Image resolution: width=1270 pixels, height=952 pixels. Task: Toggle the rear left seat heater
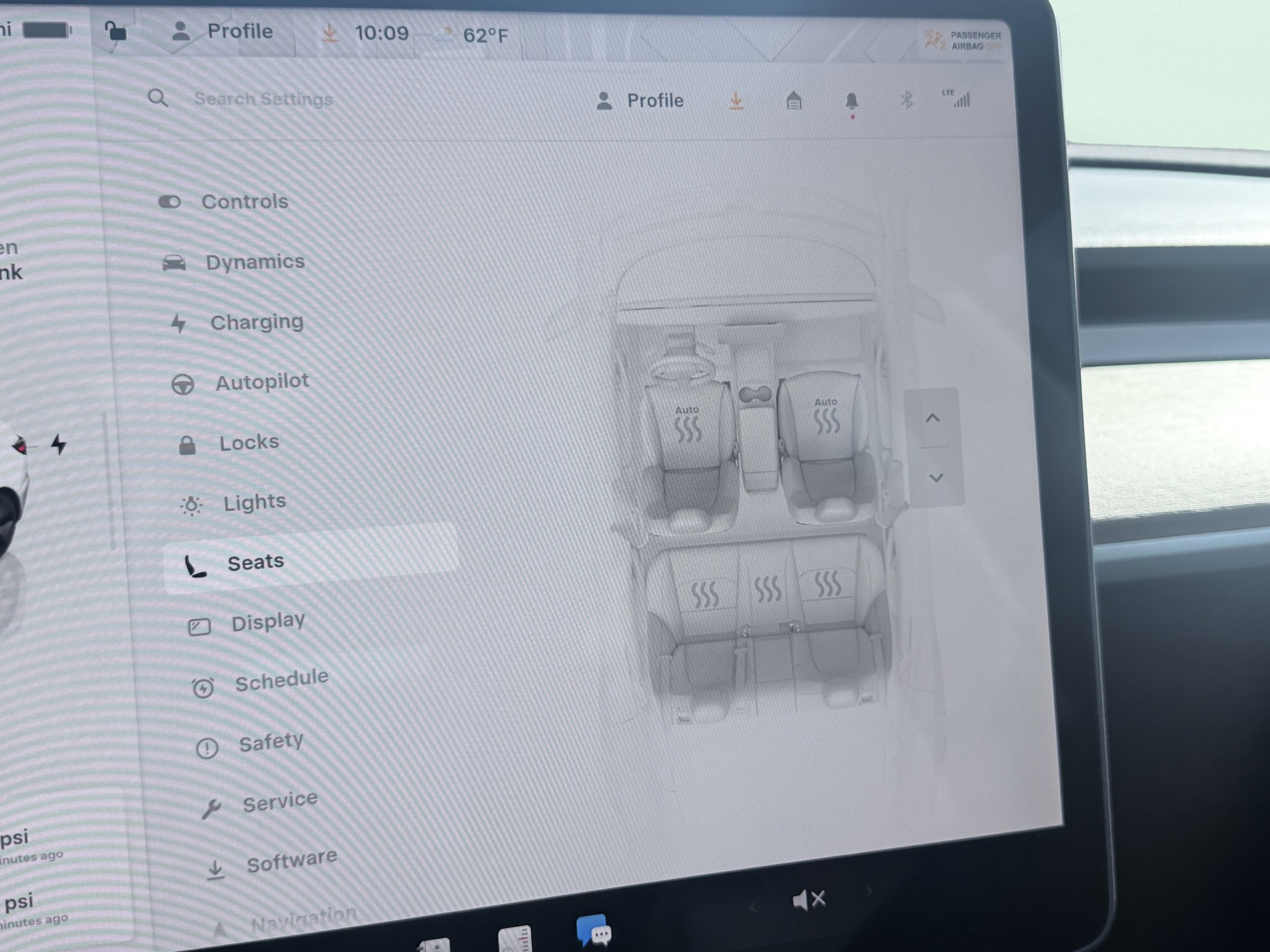point(704,595)
